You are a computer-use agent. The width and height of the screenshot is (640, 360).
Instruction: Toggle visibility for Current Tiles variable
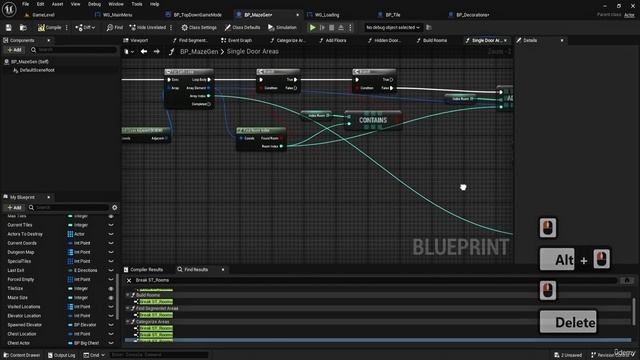[111, 225]
